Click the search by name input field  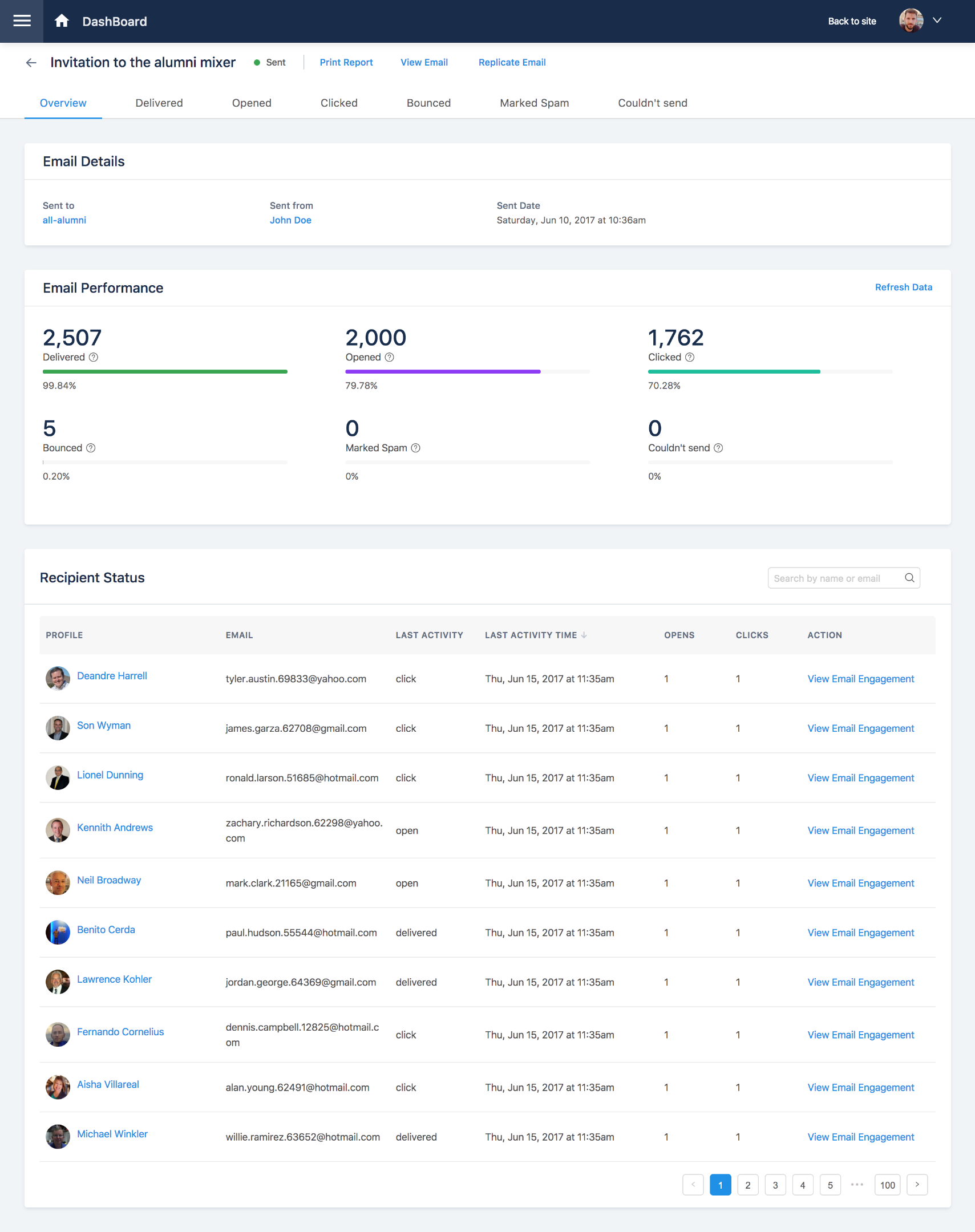coord(834,578)
